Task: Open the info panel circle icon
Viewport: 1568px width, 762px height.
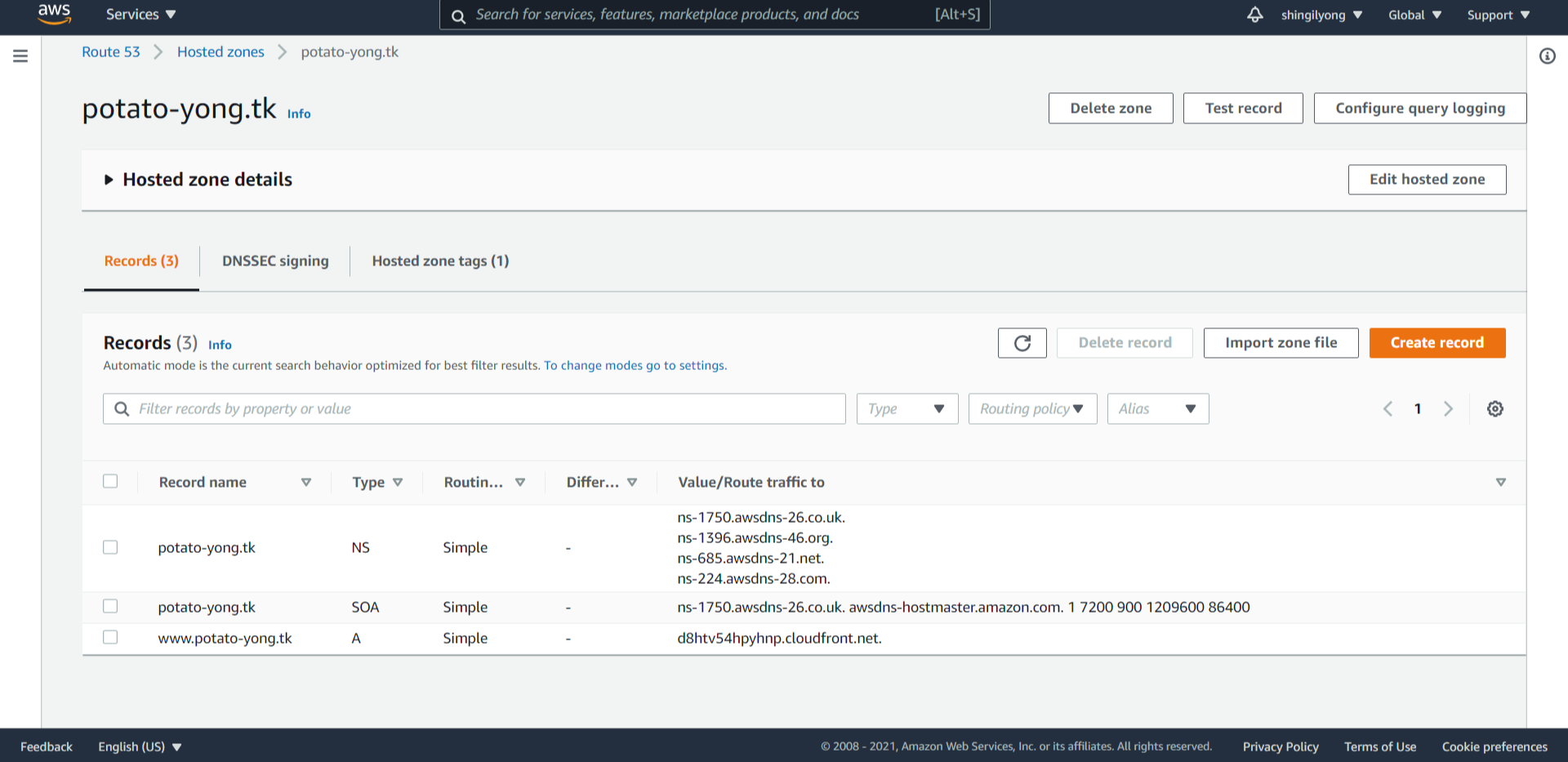Action: click(1547, 56)
